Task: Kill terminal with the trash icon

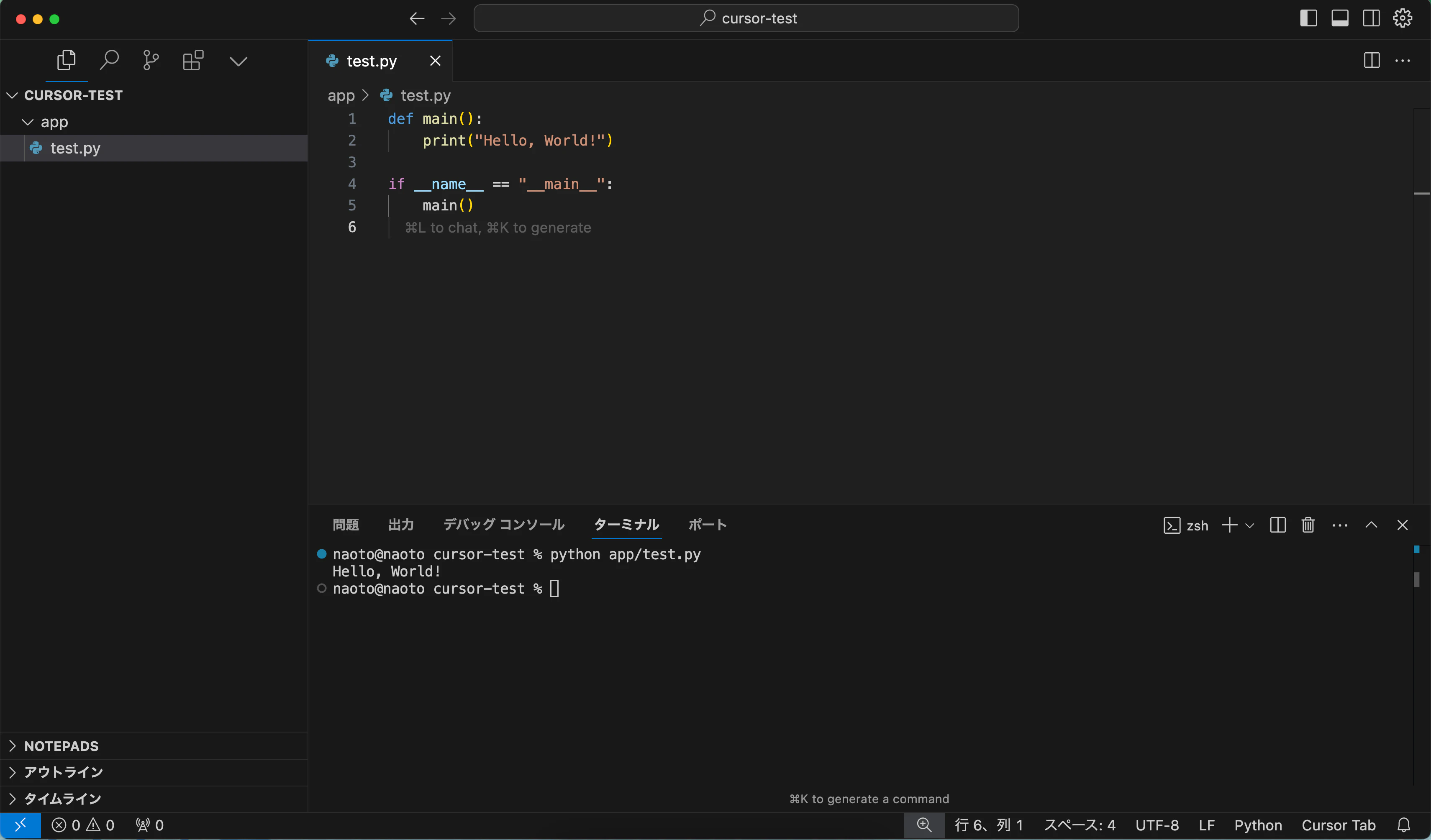Action: point(1308,525)
